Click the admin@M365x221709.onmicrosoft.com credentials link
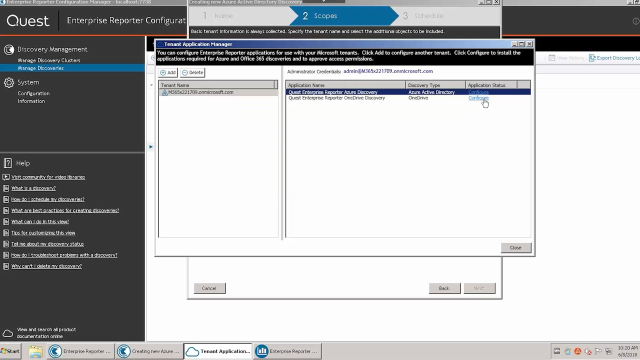The height and width of the screenshot is (360, 640). pyautogui.click(x=388, y=71)
